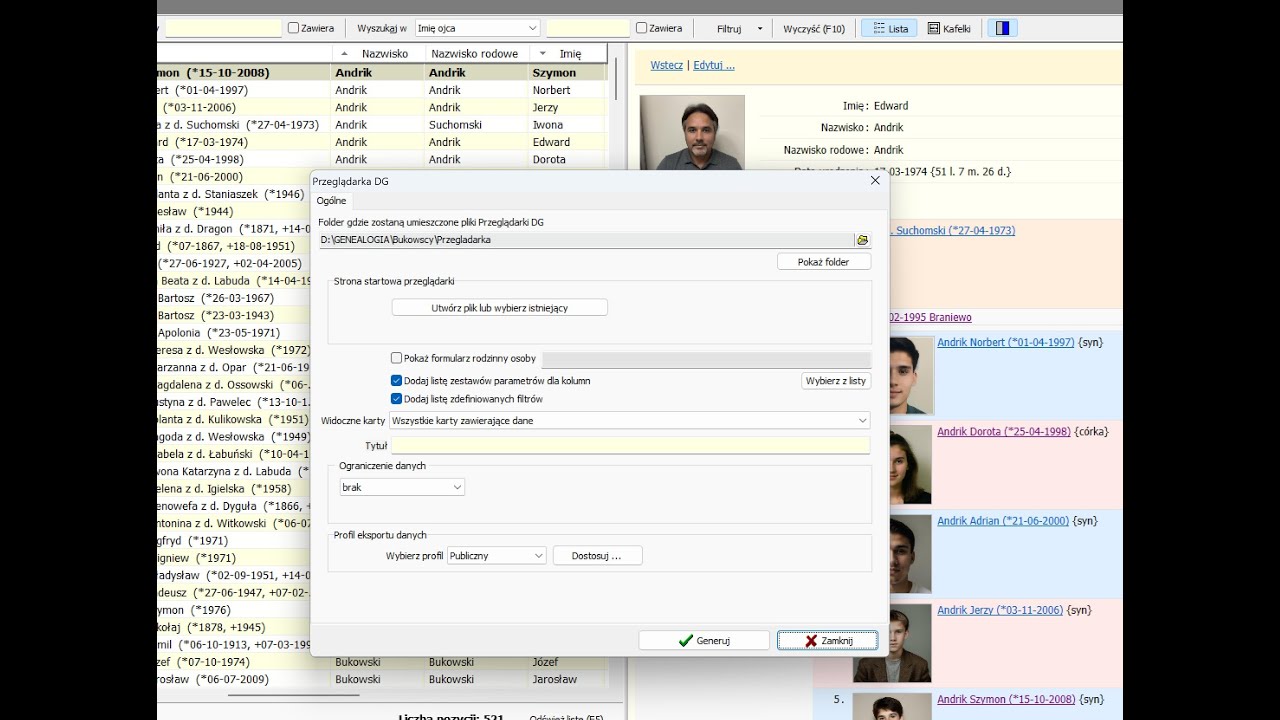Click Jerzy's photo thumbnail
This screenshot has width=1280, height=720.
(x=893, y=643)
